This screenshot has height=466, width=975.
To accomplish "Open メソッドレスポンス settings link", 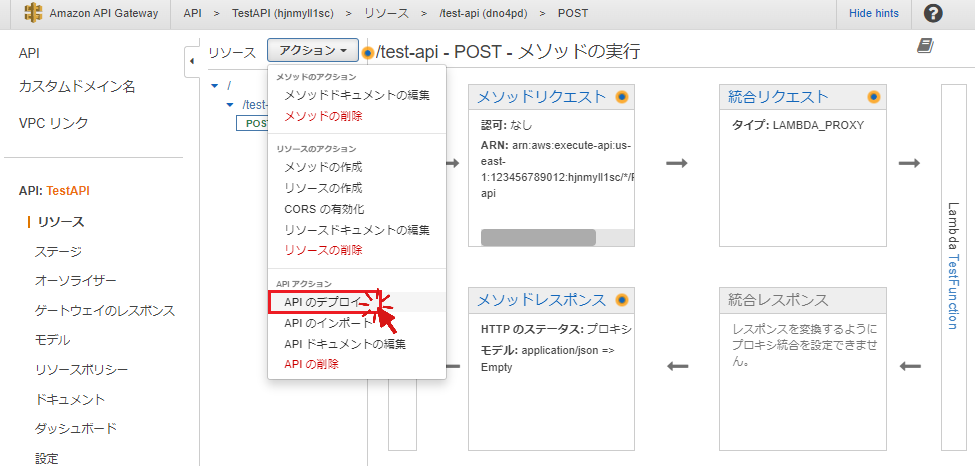I will [541, 301].
